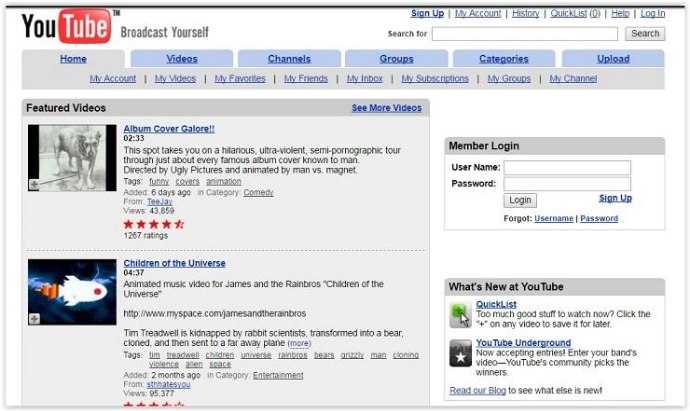Click Sign Up in the top bar
This screenshot has height=411, width=690.
(427, 14)
